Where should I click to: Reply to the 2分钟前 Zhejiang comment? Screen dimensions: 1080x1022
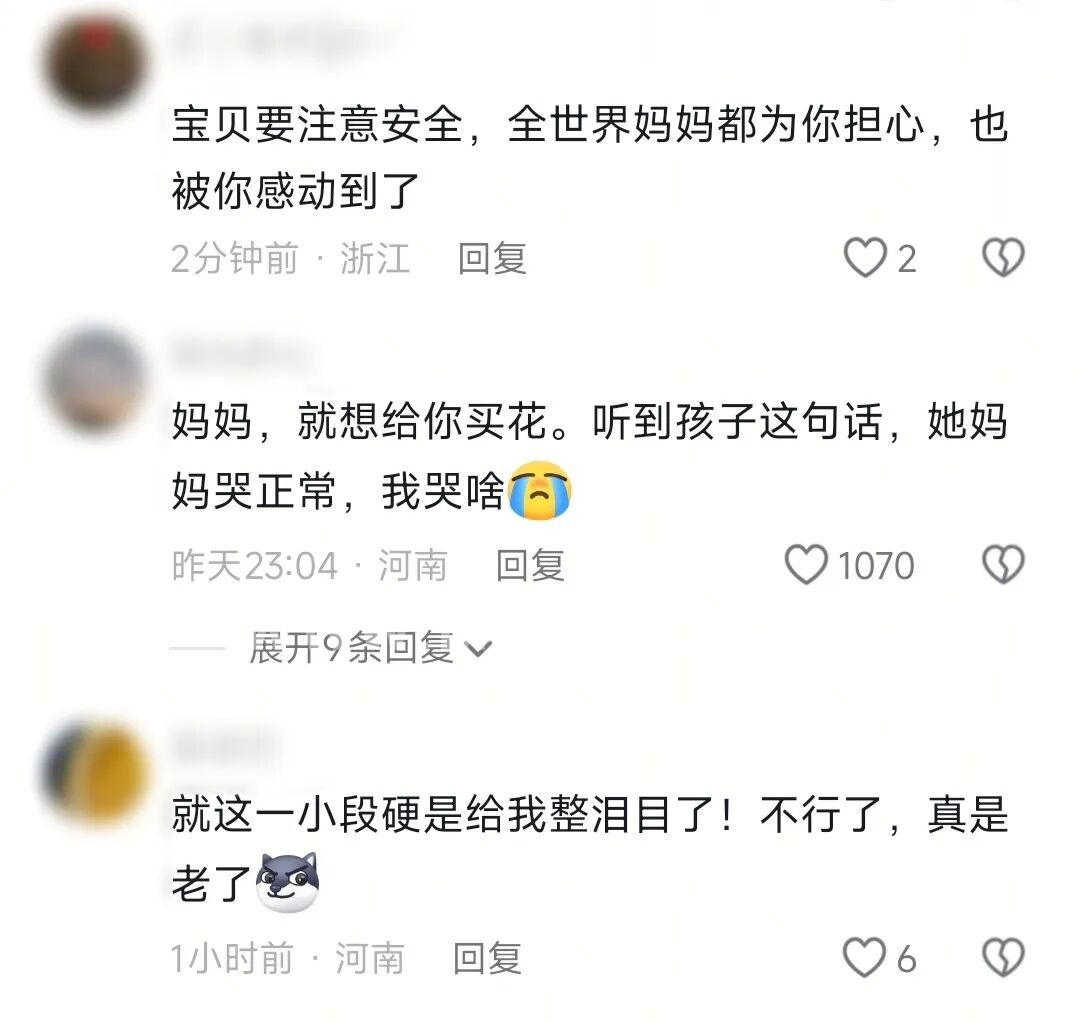tap(492, 259)
